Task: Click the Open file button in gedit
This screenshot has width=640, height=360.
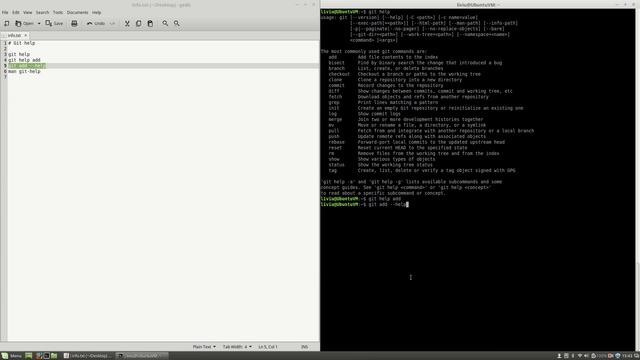Action: click(x=24, y=23)
